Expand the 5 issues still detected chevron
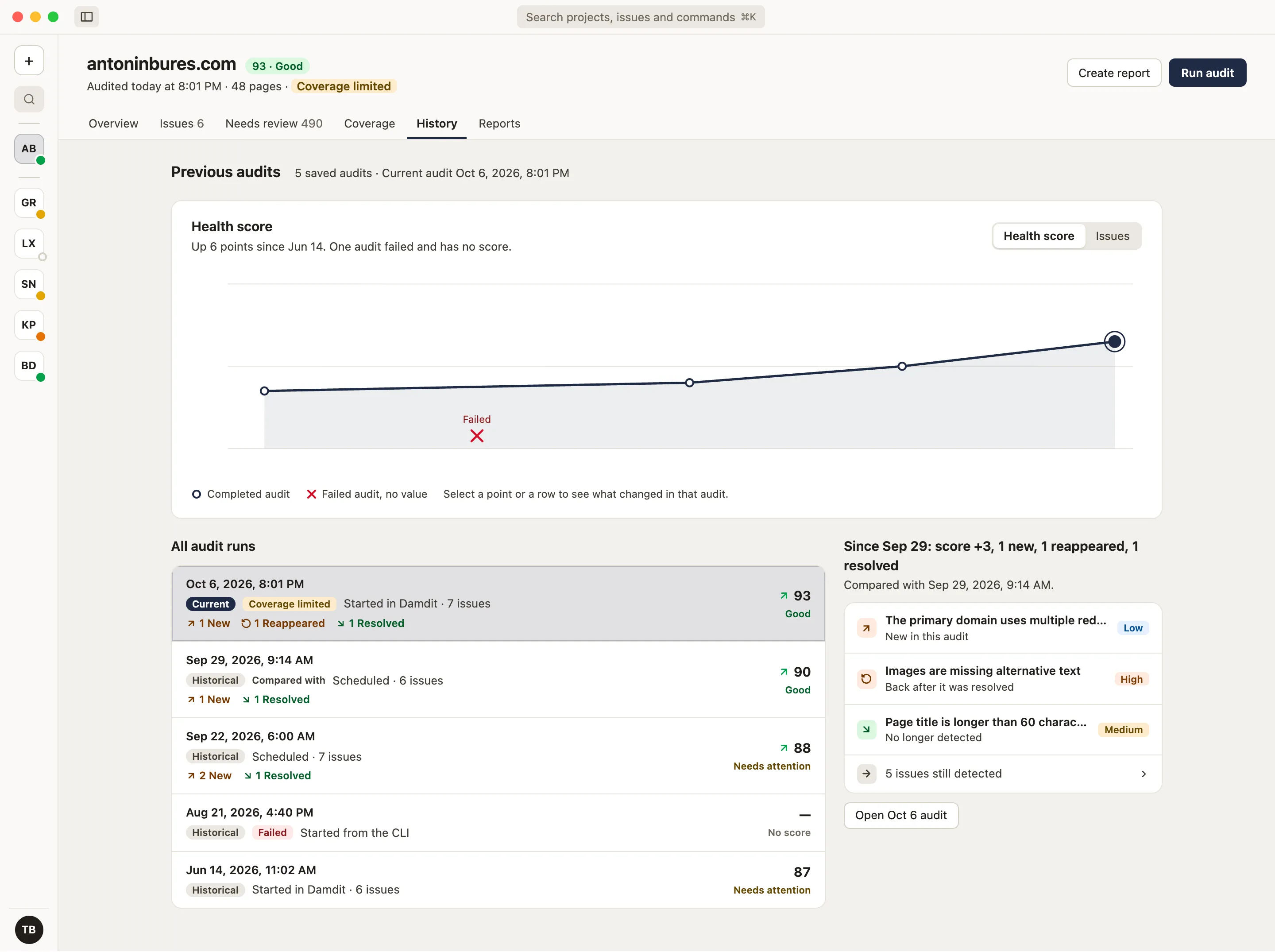 click(x=1144, y=774)
